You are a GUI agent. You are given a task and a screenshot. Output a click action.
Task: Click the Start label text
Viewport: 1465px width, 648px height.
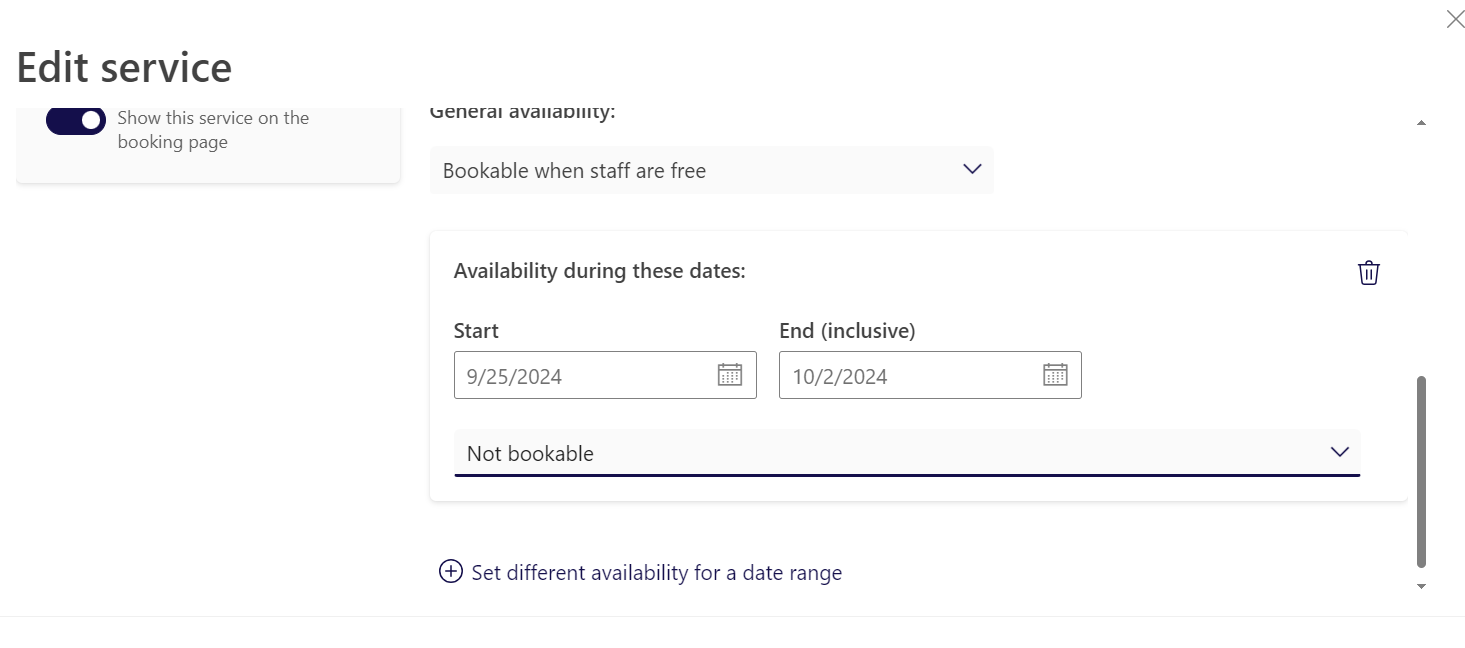pos(476,331)
